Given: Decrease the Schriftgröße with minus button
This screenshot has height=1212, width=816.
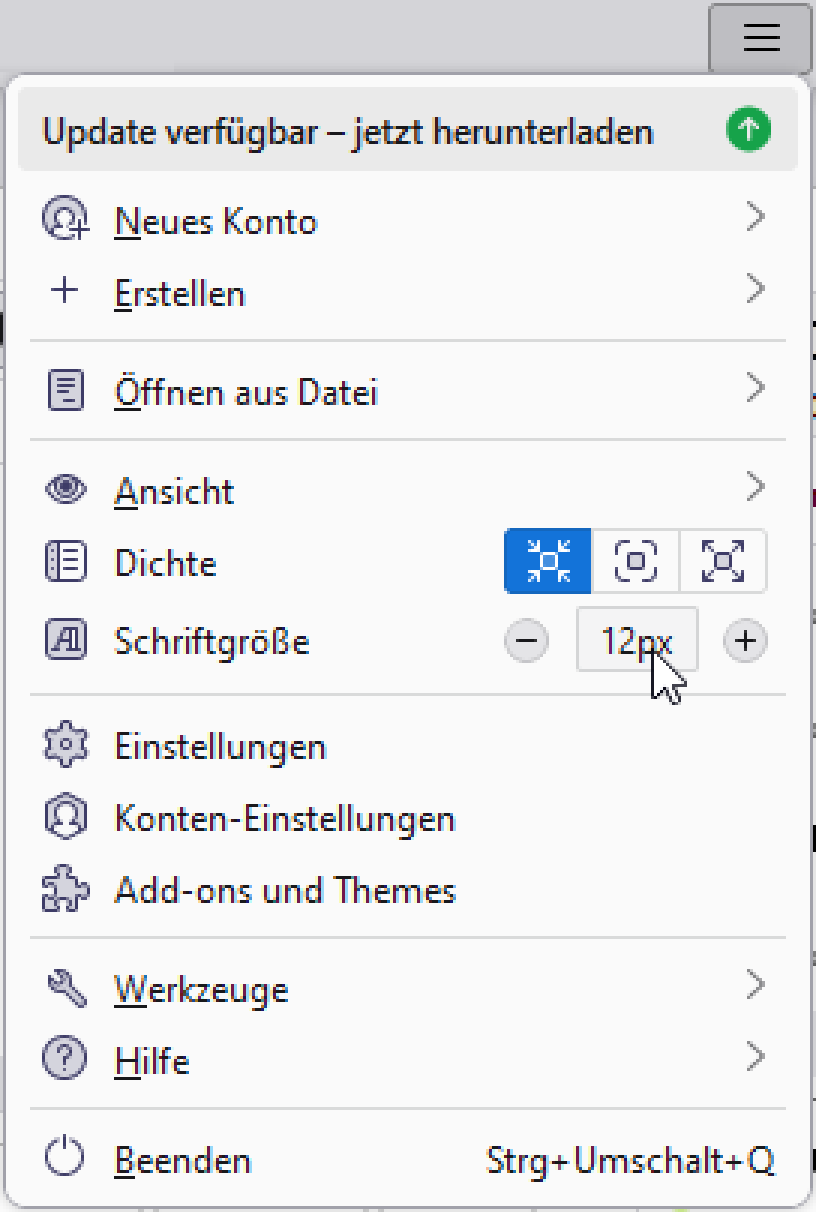Looking at the screenshot, I should pos(526,641).
